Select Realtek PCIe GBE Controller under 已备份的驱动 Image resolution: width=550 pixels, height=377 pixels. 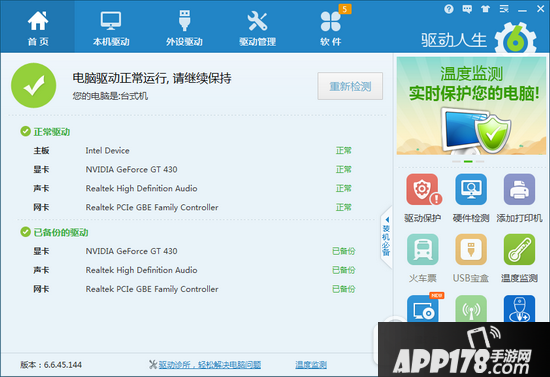click(x=194, y=289)
